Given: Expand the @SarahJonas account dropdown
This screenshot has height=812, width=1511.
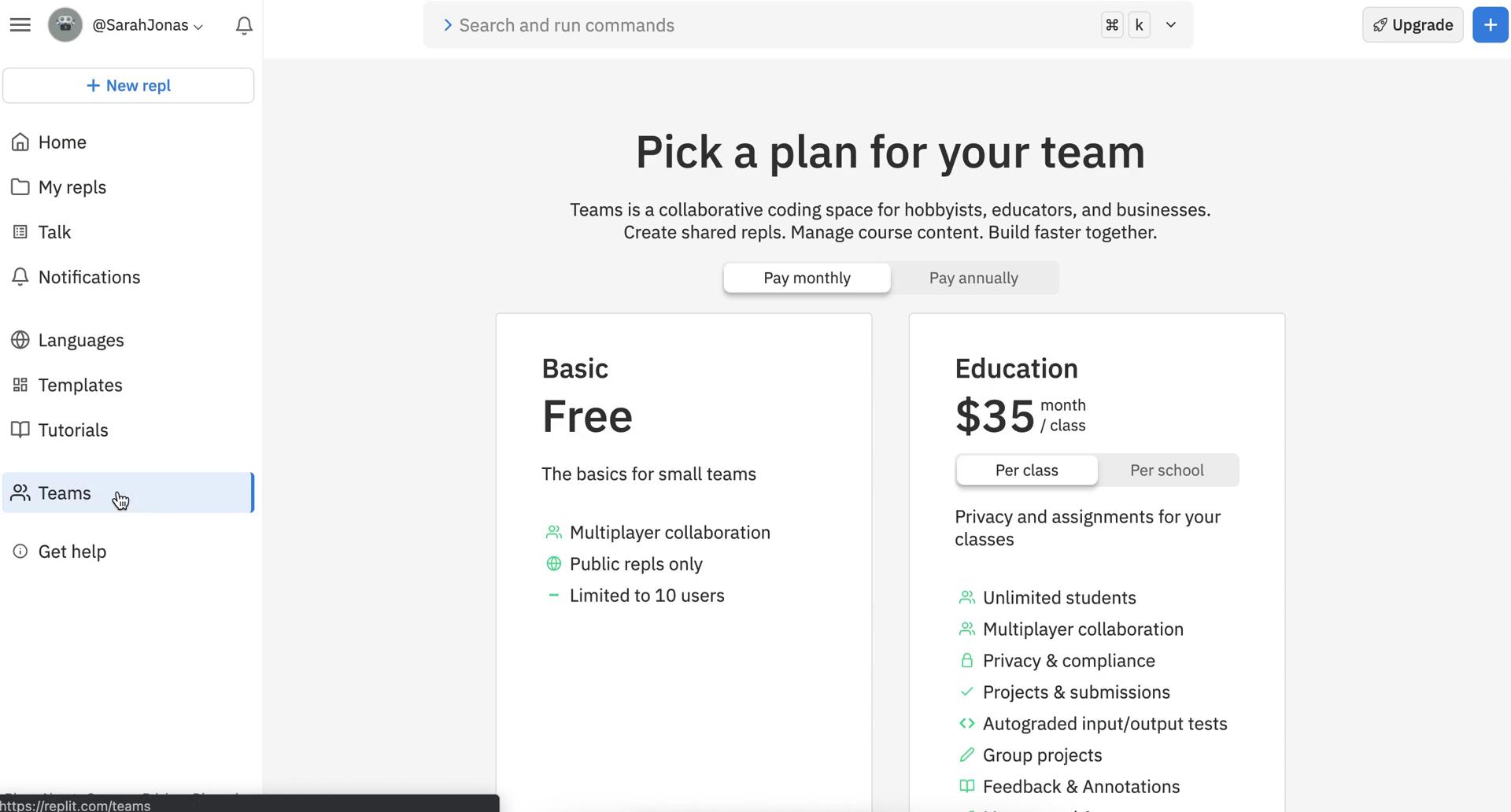Looking at the screenshot, I should (x=148, y=25).
